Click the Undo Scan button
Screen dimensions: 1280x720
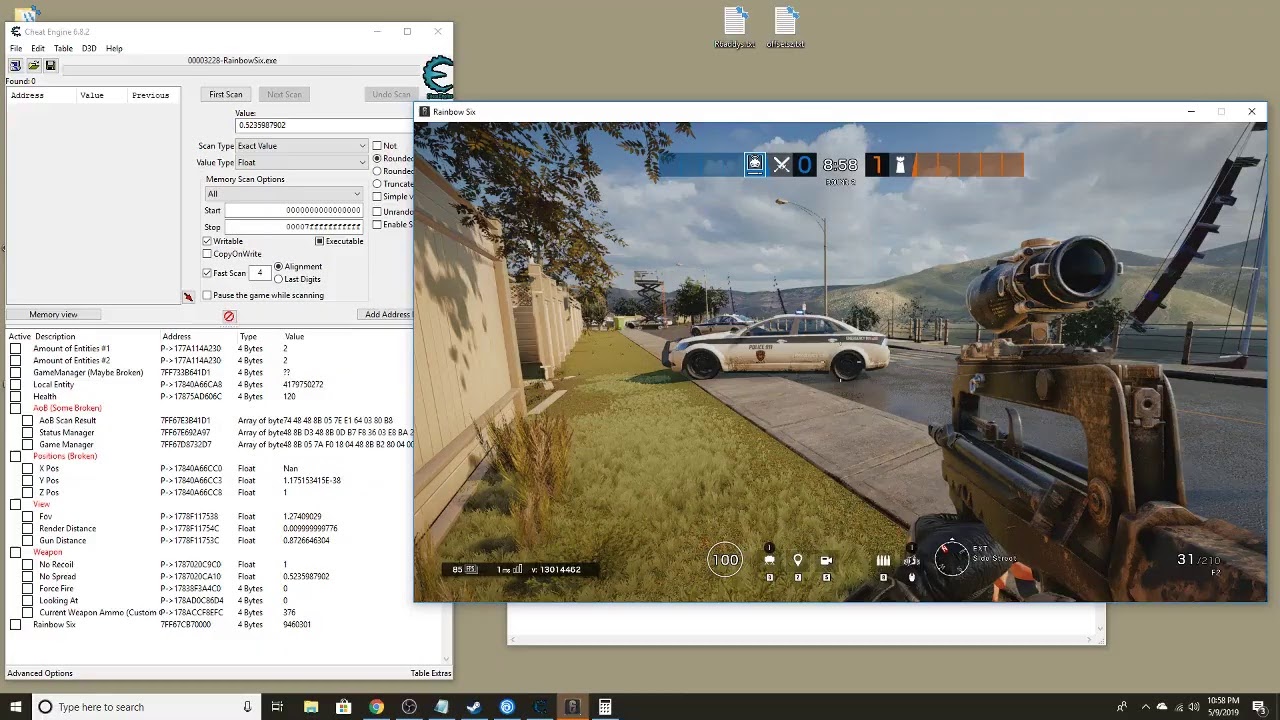click(391, 94)
